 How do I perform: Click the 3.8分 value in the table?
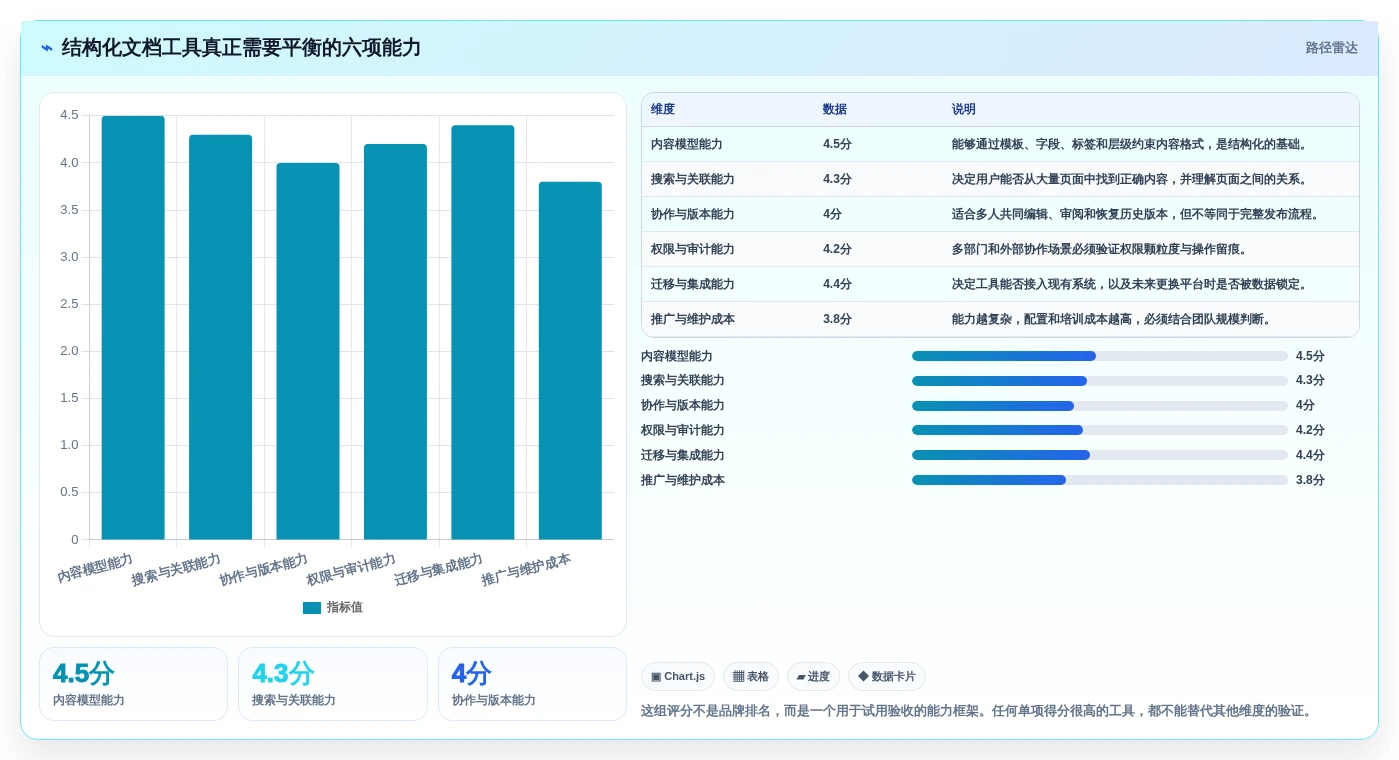tap(837, 319)
